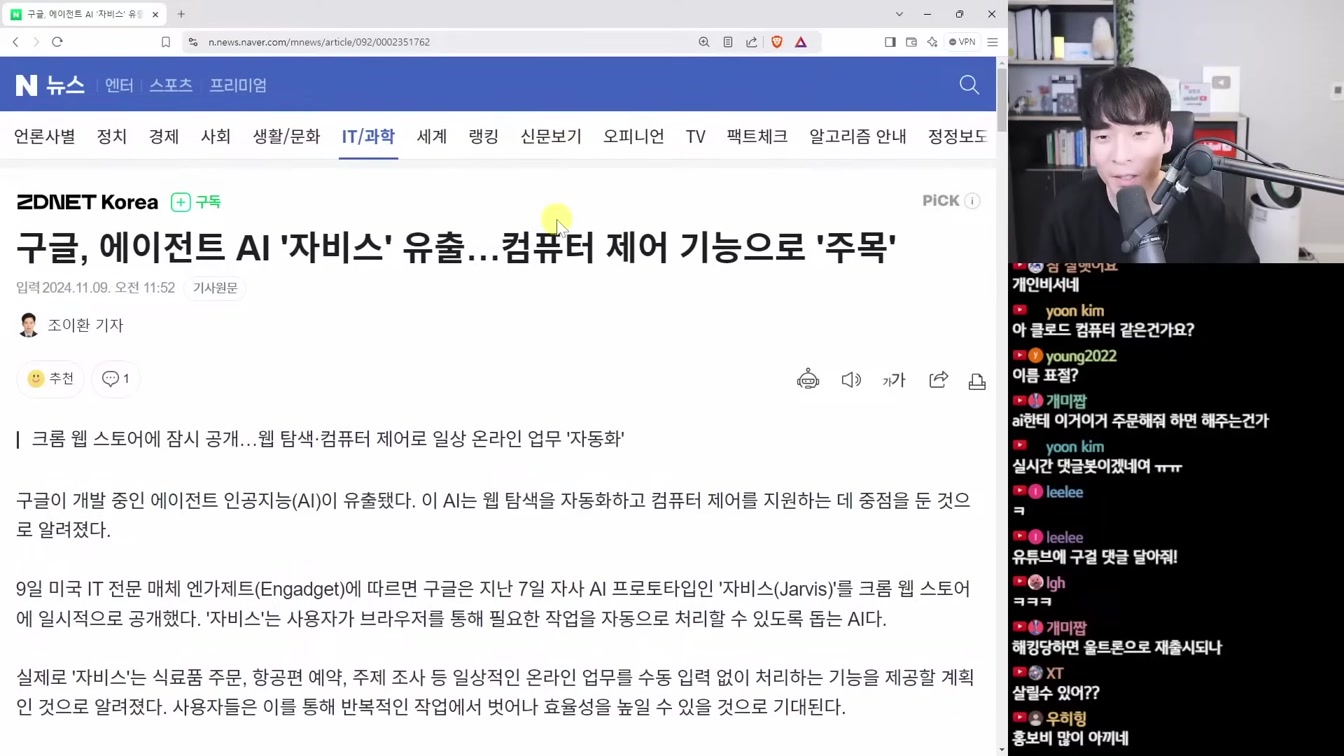The height and width of the screenshot is (756, 1344).
Task: Click the Naver N logo
Action: click(x=26, y=85)
